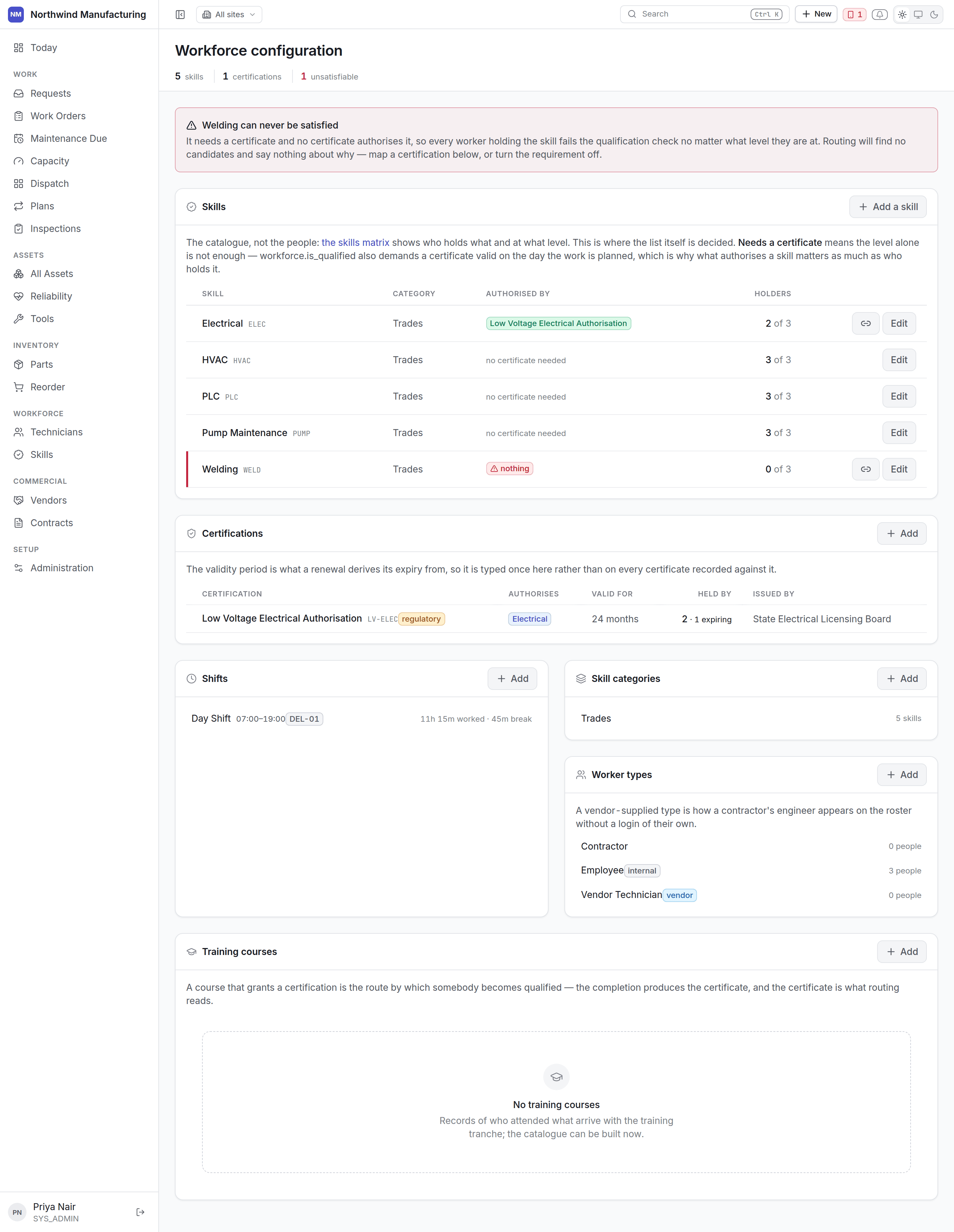Follow the skills matrix link
This screenshot has height=1232, width=954.
(x=355, y=243)
